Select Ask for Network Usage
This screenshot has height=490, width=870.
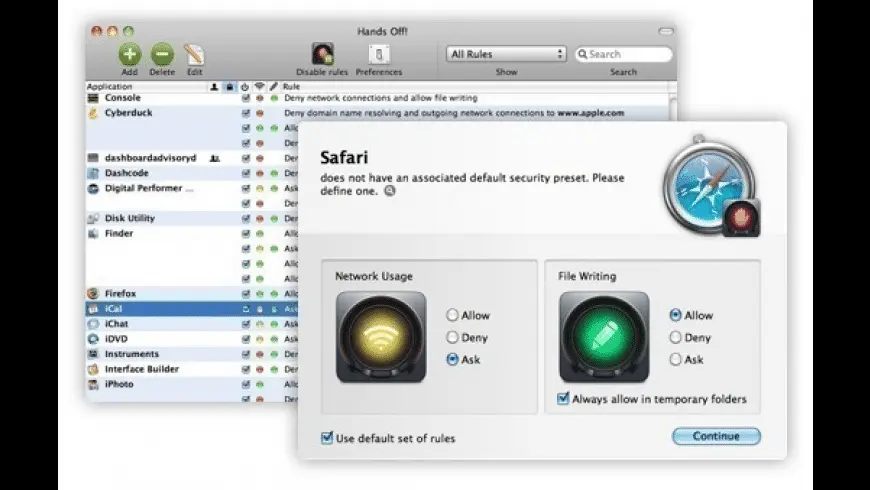(x=452, y=360)
